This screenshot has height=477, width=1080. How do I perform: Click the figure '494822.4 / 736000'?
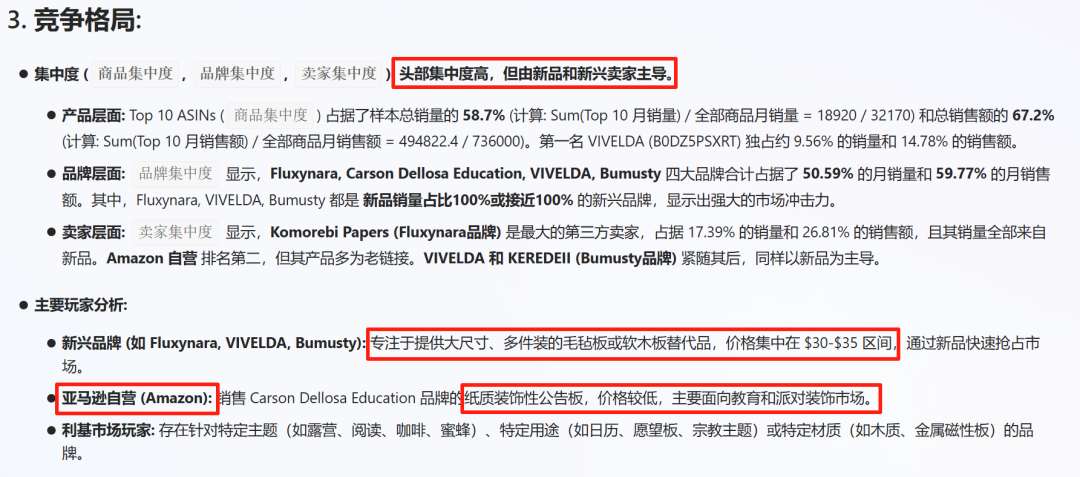pos(459,143)
